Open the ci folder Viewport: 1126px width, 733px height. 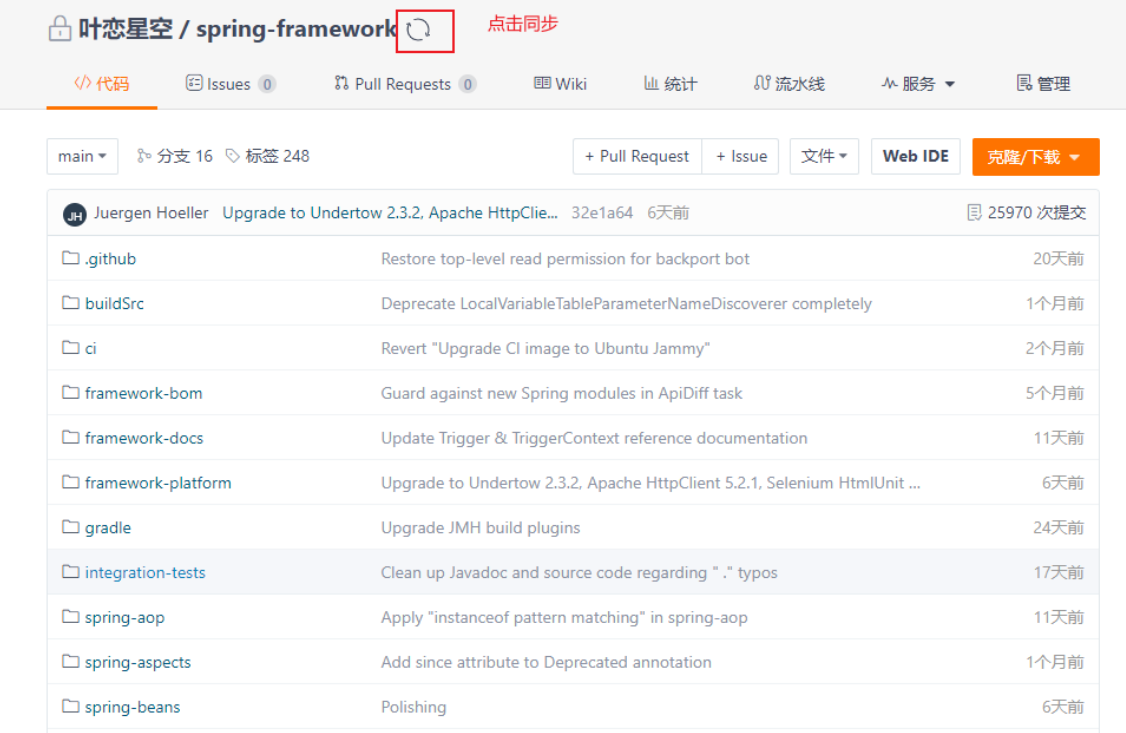(x=90, y=349)
